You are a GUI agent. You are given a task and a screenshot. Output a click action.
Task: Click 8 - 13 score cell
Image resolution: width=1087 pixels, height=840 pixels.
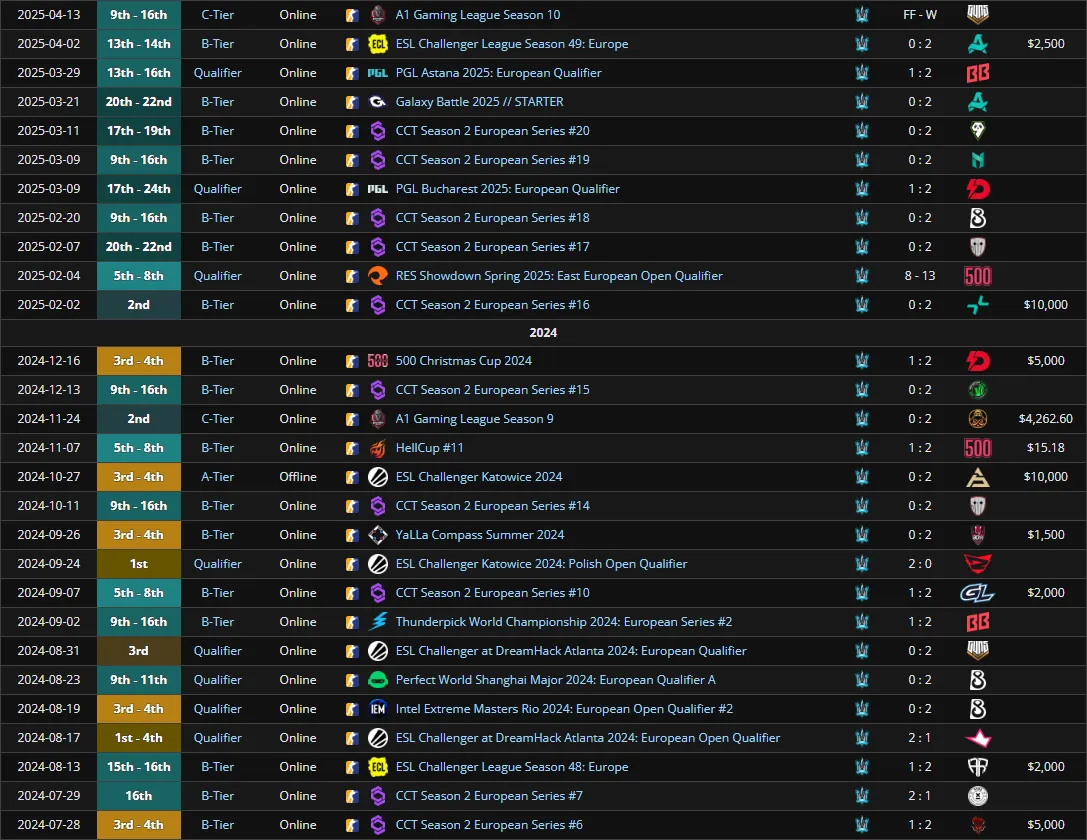(x=920, y=276)
